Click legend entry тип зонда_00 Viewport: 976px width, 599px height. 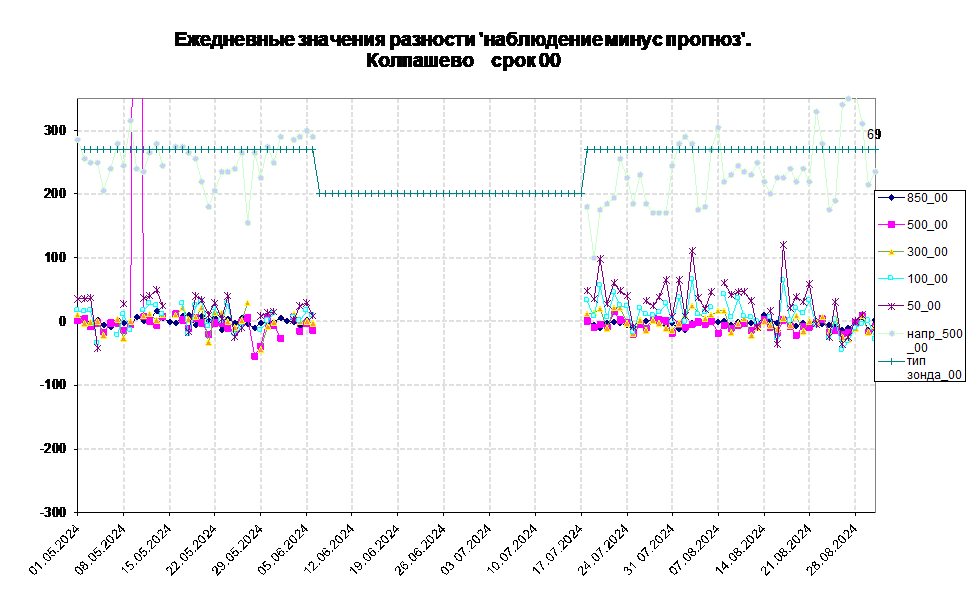pyautogui.click(x=921, y=367)
